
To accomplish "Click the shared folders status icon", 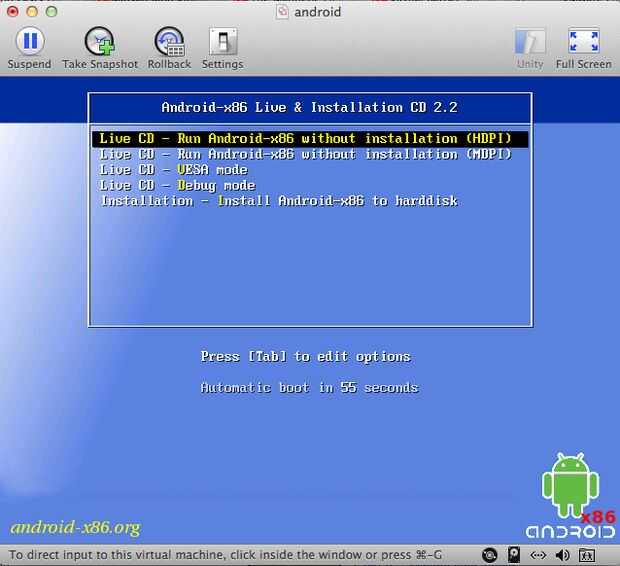I will coord(587,555).
